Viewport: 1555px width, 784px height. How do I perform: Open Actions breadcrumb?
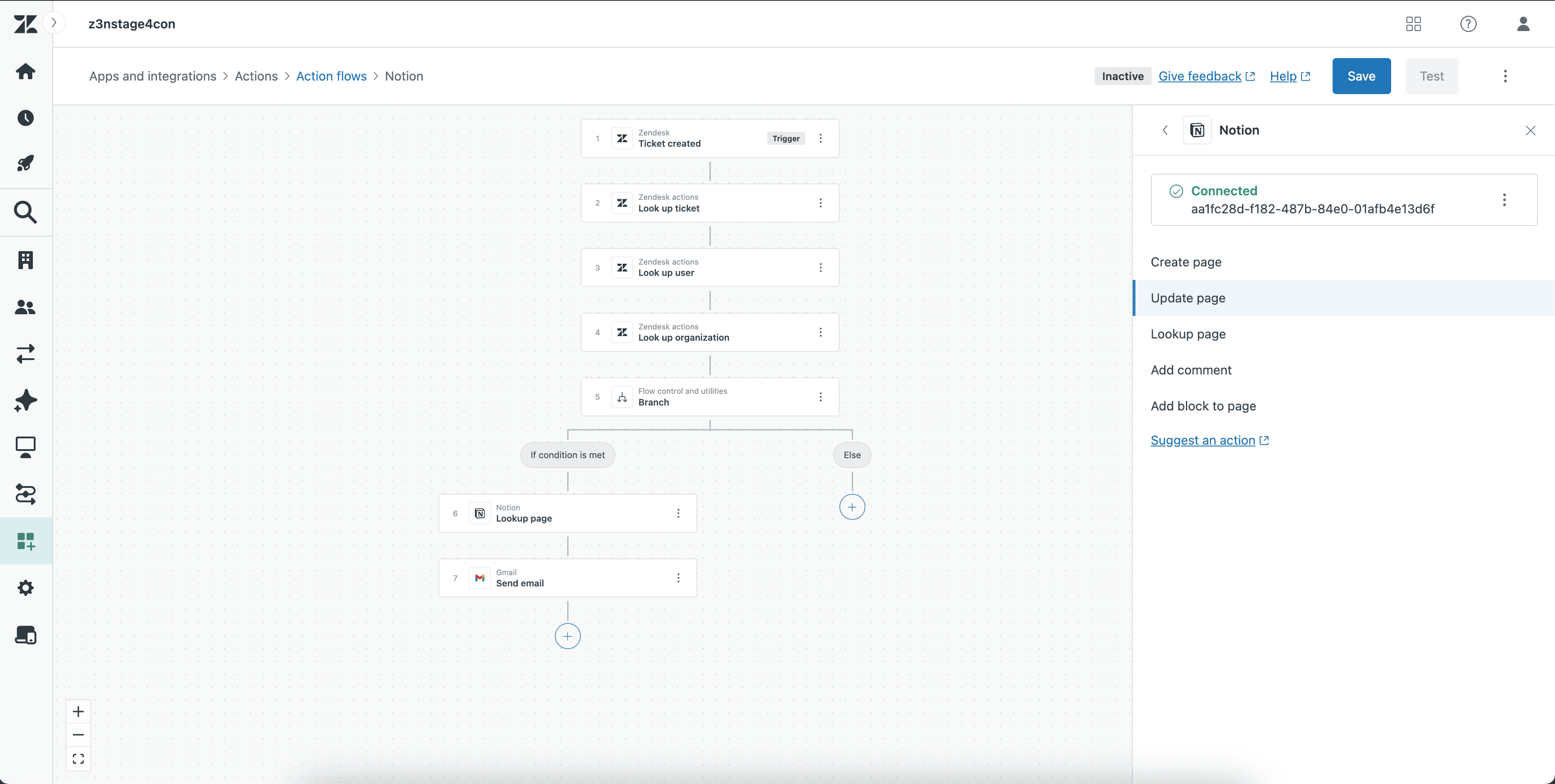(x=256, y=76)
